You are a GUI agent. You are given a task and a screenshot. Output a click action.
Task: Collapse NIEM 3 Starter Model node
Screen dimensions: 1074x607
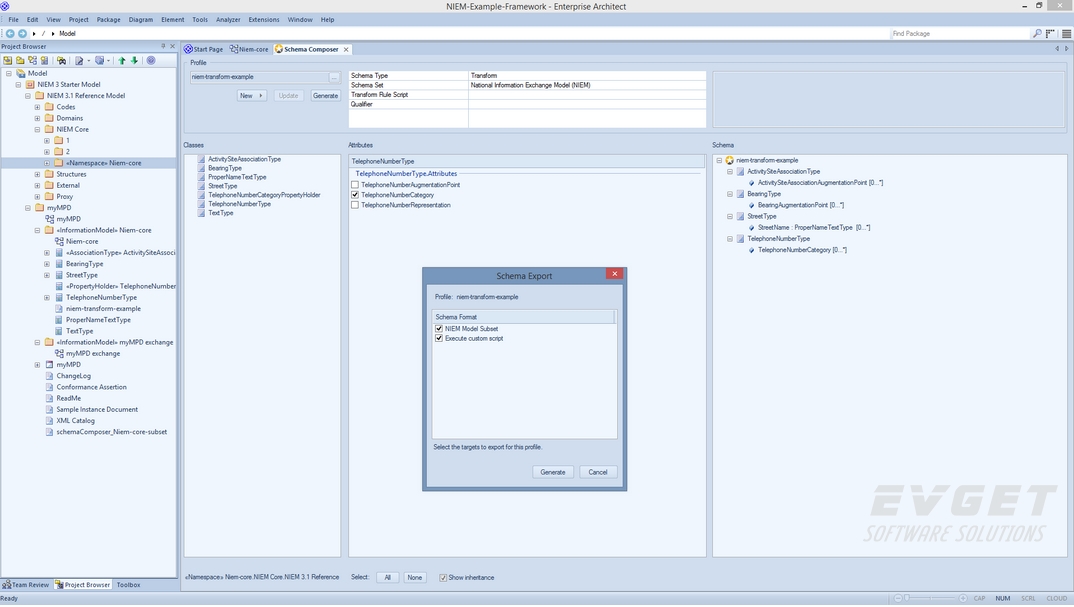tap(18, 84)
